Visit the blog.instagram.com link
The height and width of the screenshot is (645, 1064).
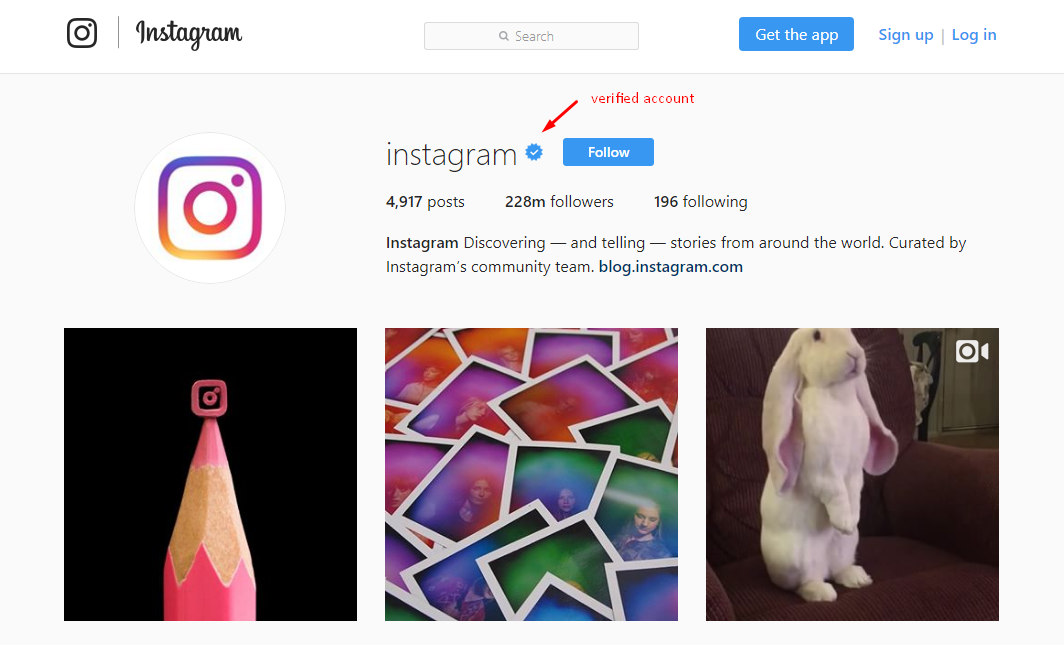click(x=670, y=267)
